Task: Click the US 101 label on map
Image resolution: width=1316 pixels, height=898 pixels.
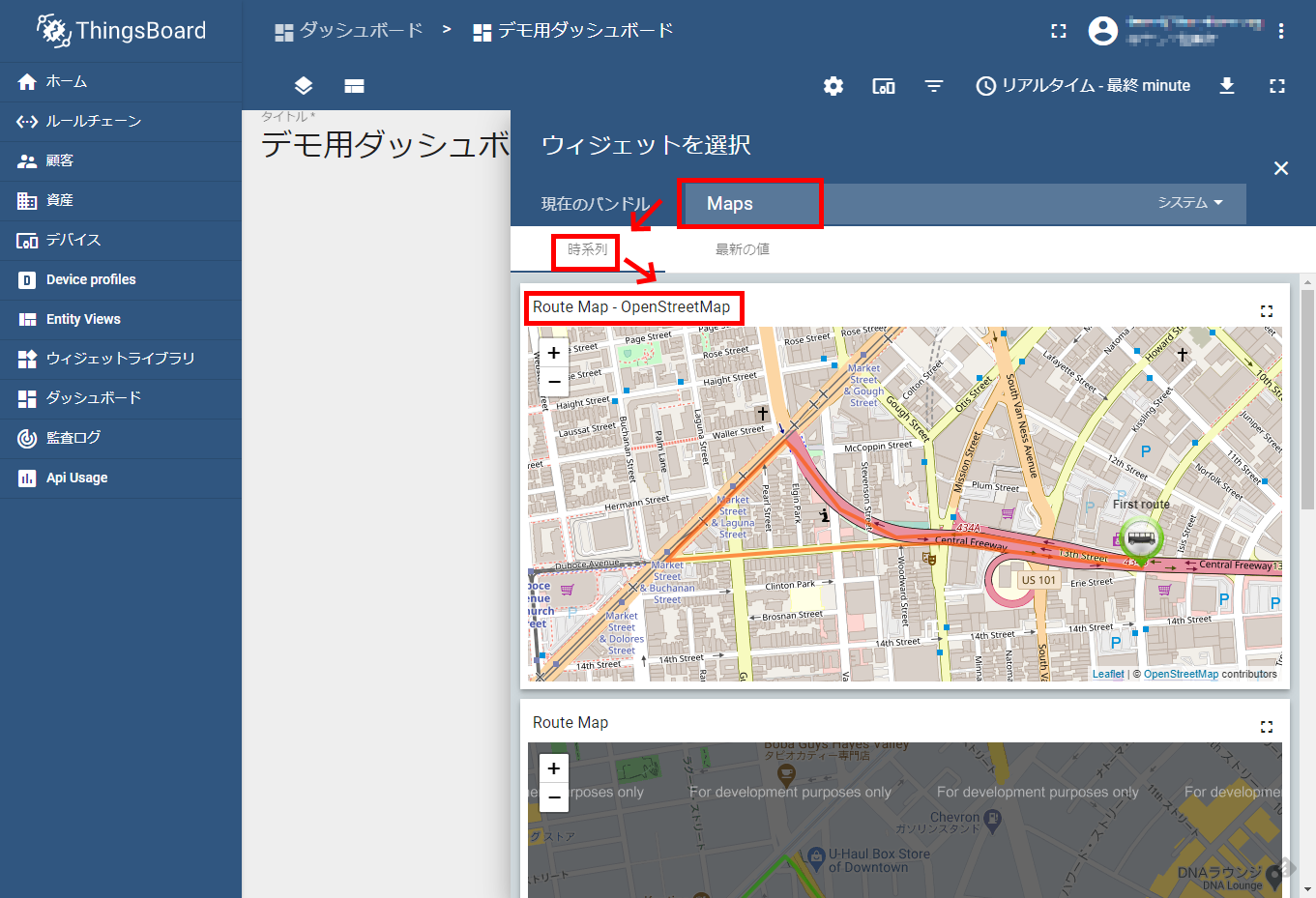Action: click(x=1038, y=580)
